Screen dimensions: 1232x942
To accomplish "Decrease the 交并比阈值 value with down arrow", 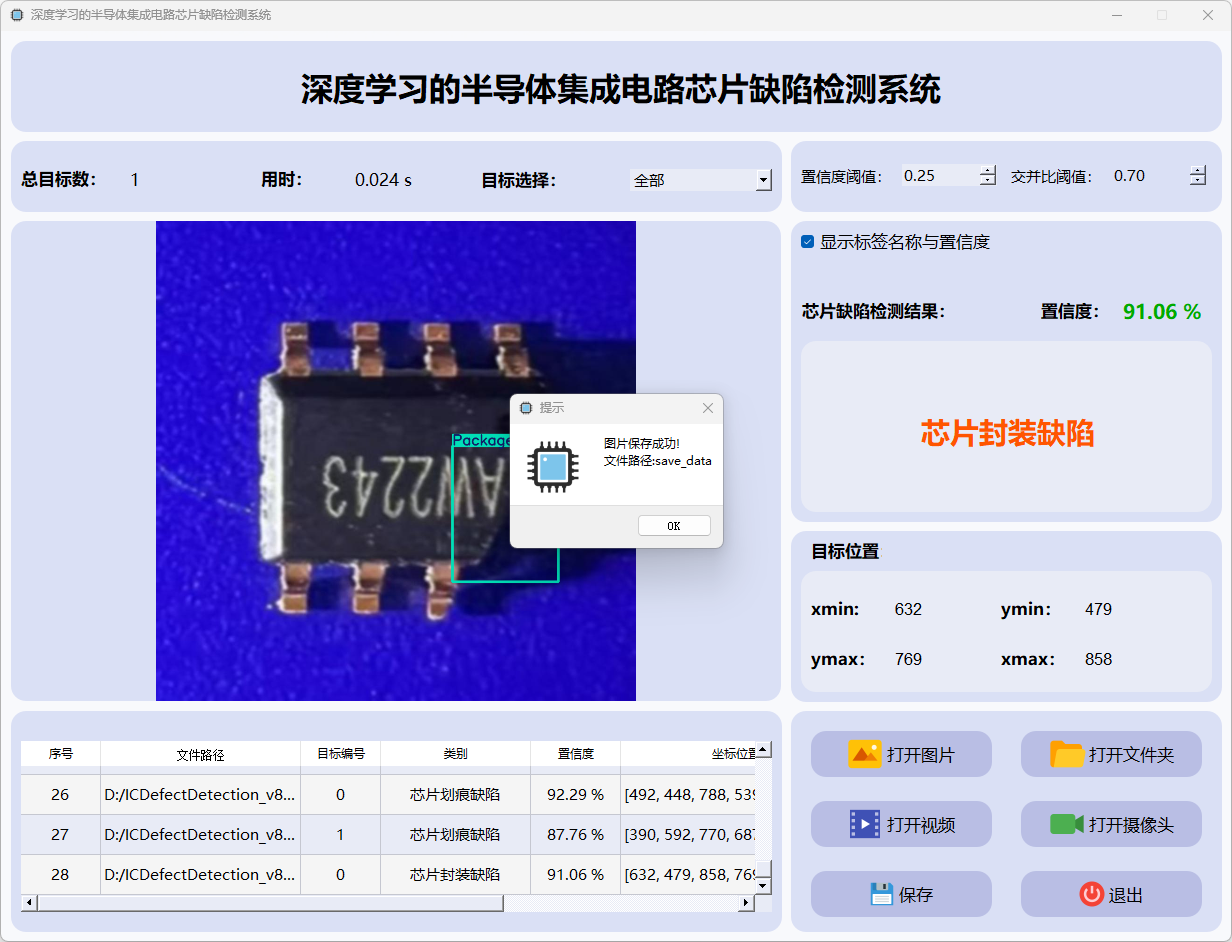I will tap(1198, 181).
